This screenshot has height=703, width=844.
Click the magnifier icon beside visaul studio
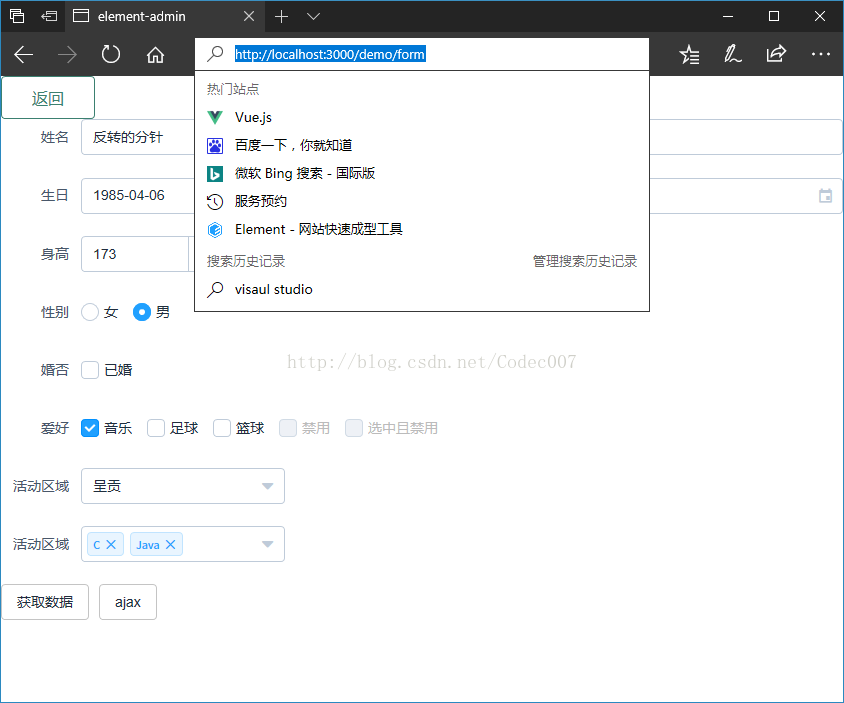pyautogui.click(x=215, y=290)
